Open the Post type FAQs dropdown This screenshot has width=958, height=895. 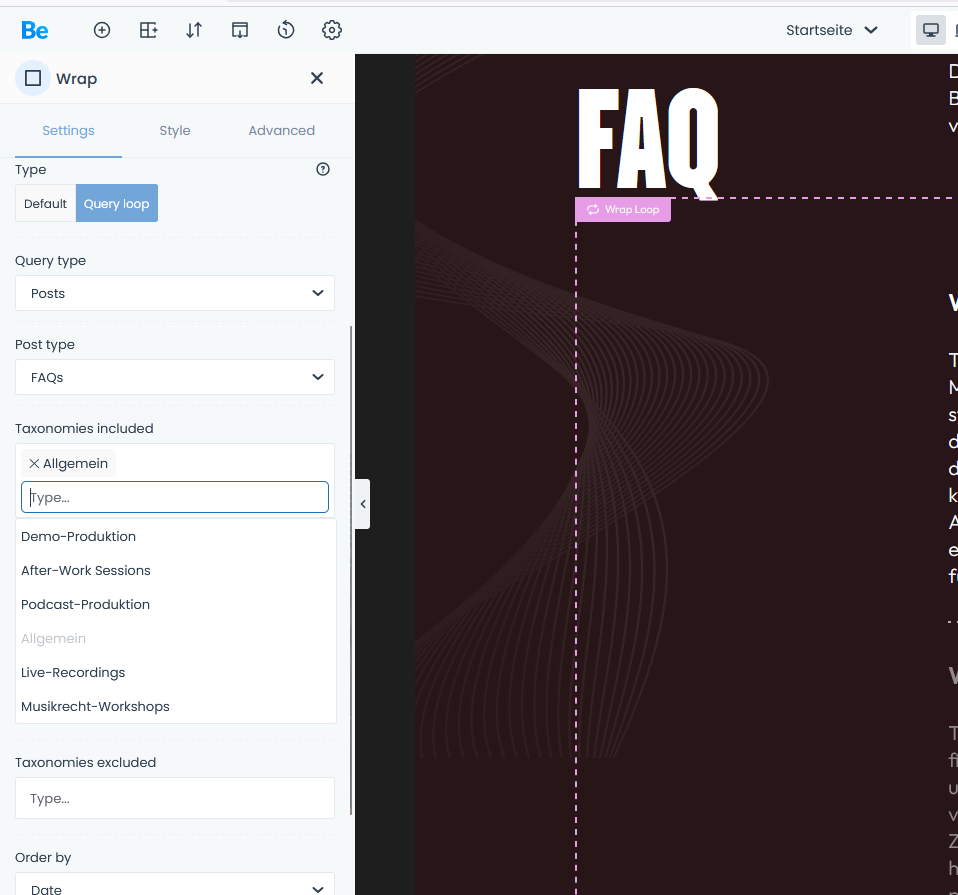click(x=175, y=377)
